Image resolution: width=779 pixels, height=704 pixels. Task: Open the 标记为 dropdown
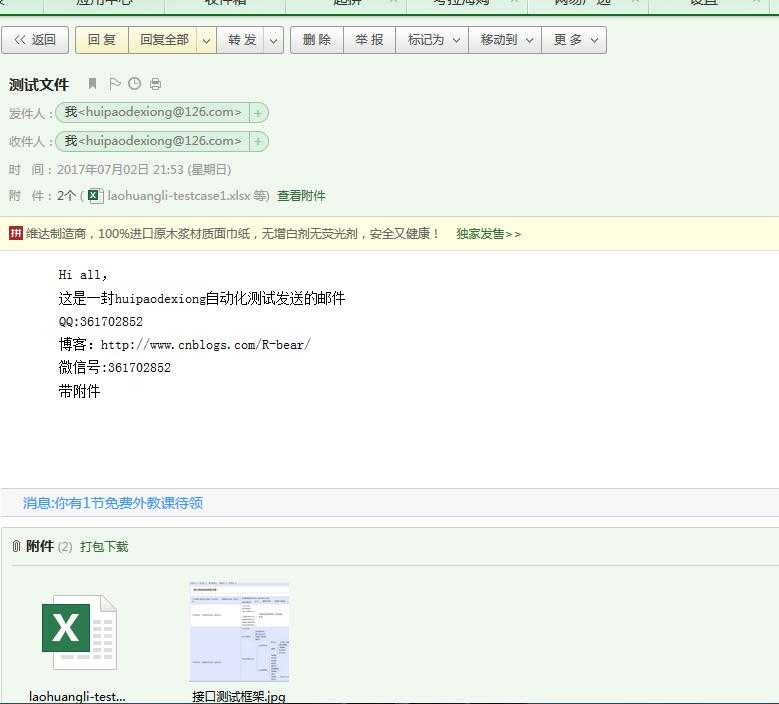(432, 40)
